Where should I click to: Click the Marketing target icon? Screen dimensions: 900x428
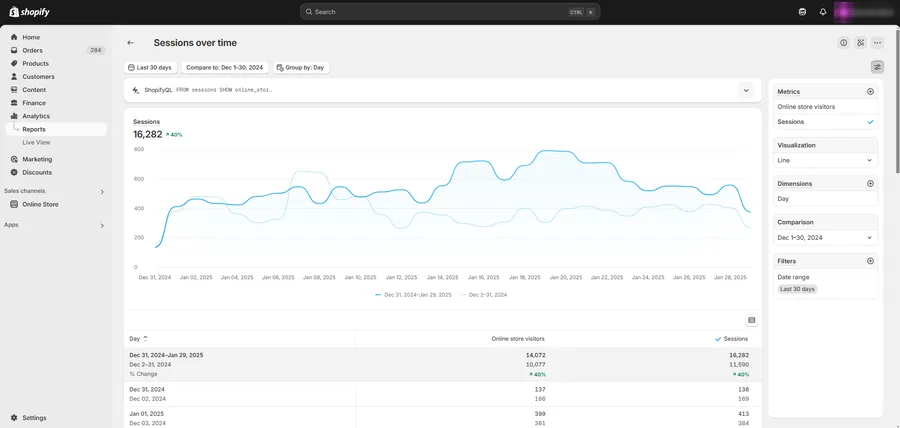[x=14, y=159]
